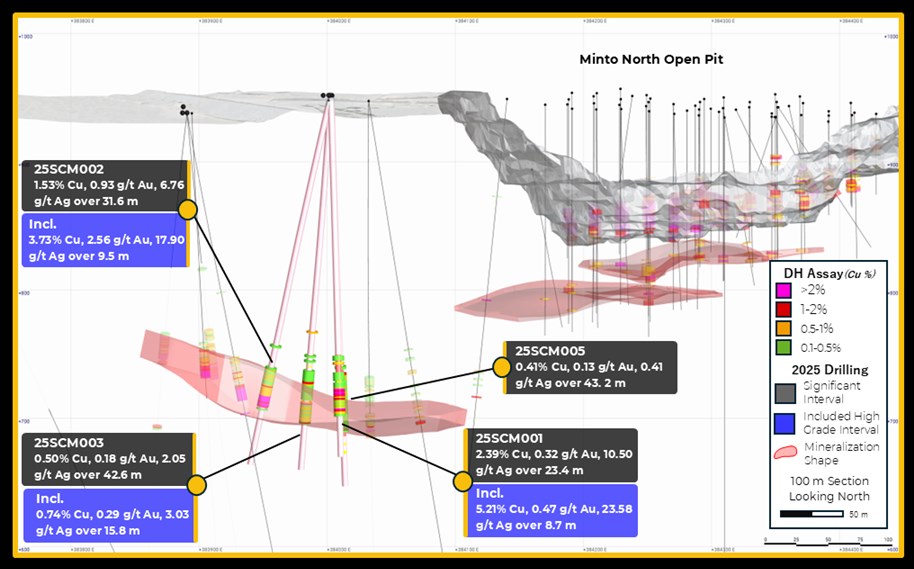Click the Minto North Open Pit title
The image size is (914, 569).
651,59
